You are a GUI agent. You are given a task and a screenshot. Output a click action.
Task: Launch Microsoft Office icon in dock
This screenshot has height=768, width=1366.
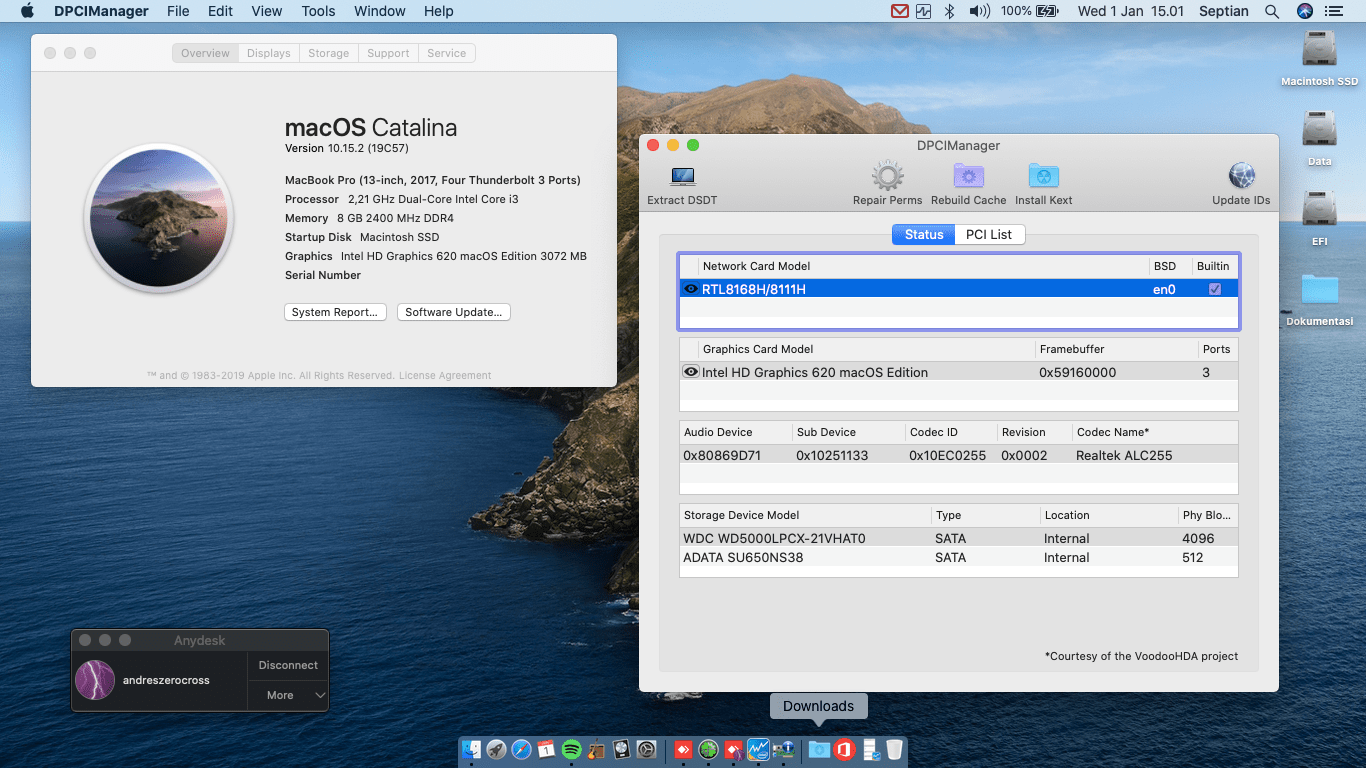(844, 749)
